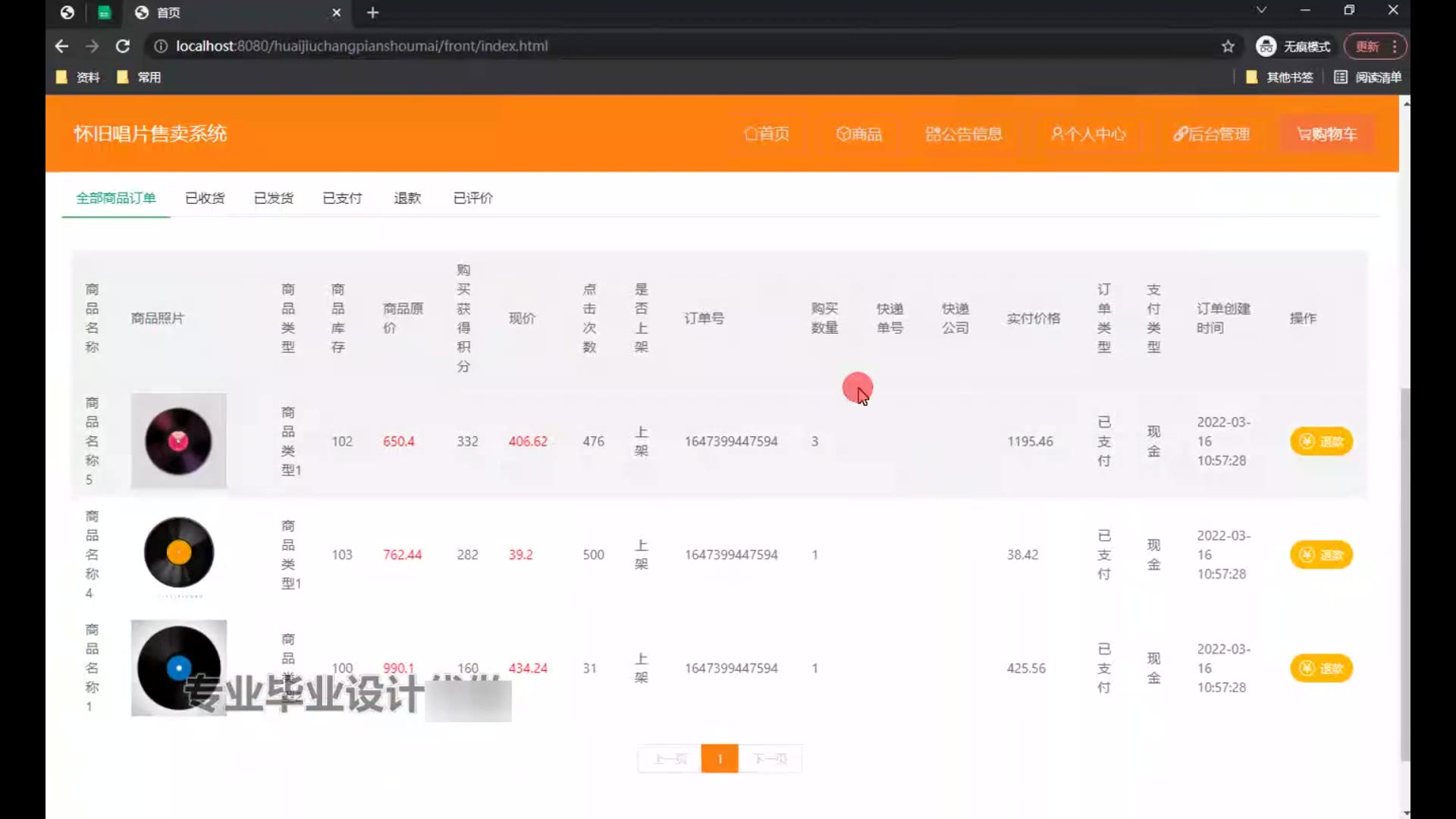This screenshot has height=819, width=1456.
Task: Open 公告信息 announcements page
Action: pos(964,134)
